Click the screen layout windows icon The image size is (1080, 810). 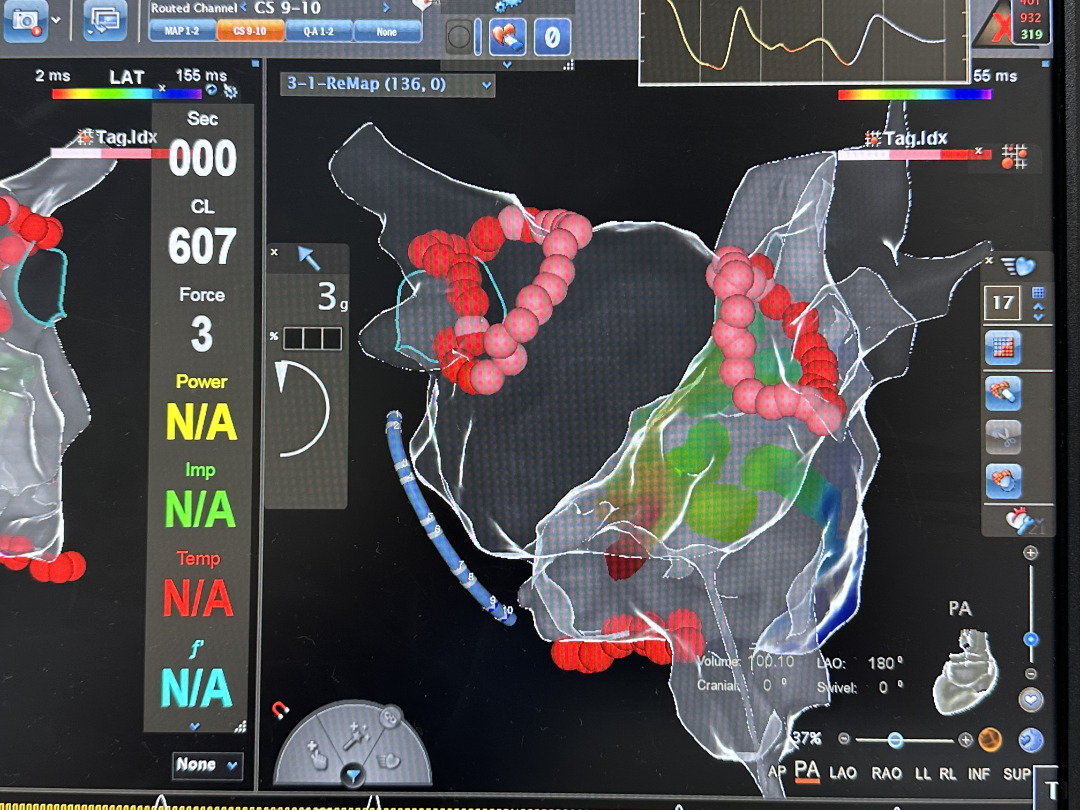[104, 19]
